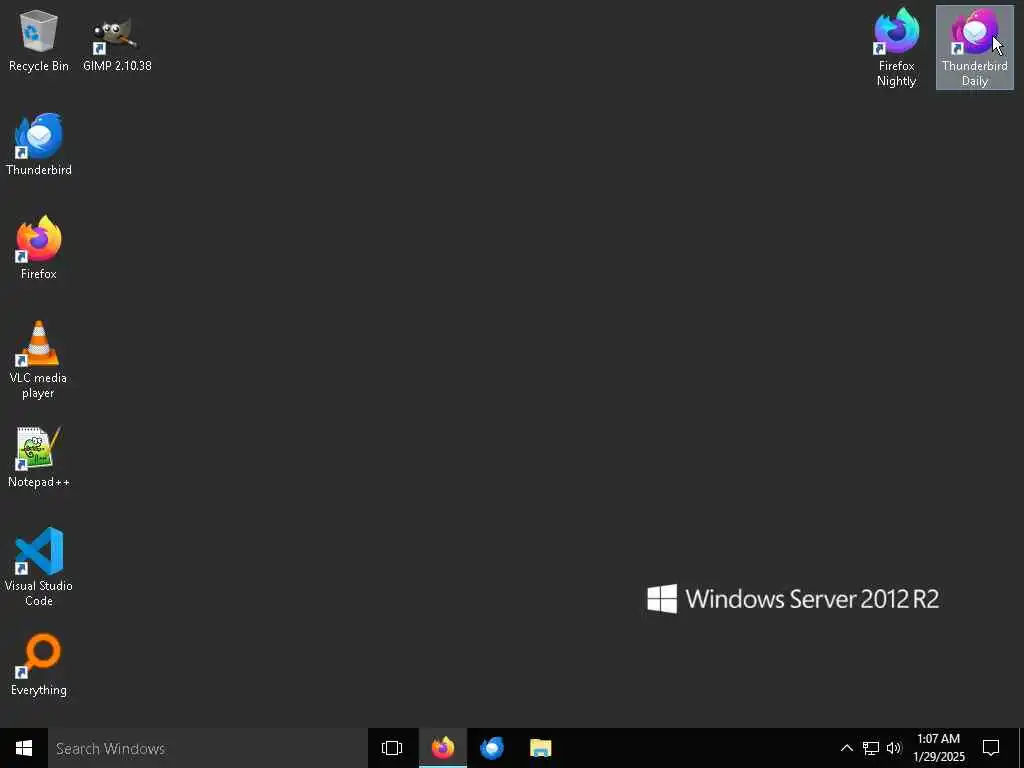
Task: Select the Visual Studio Code shortcut
Action: coord(39,567)
